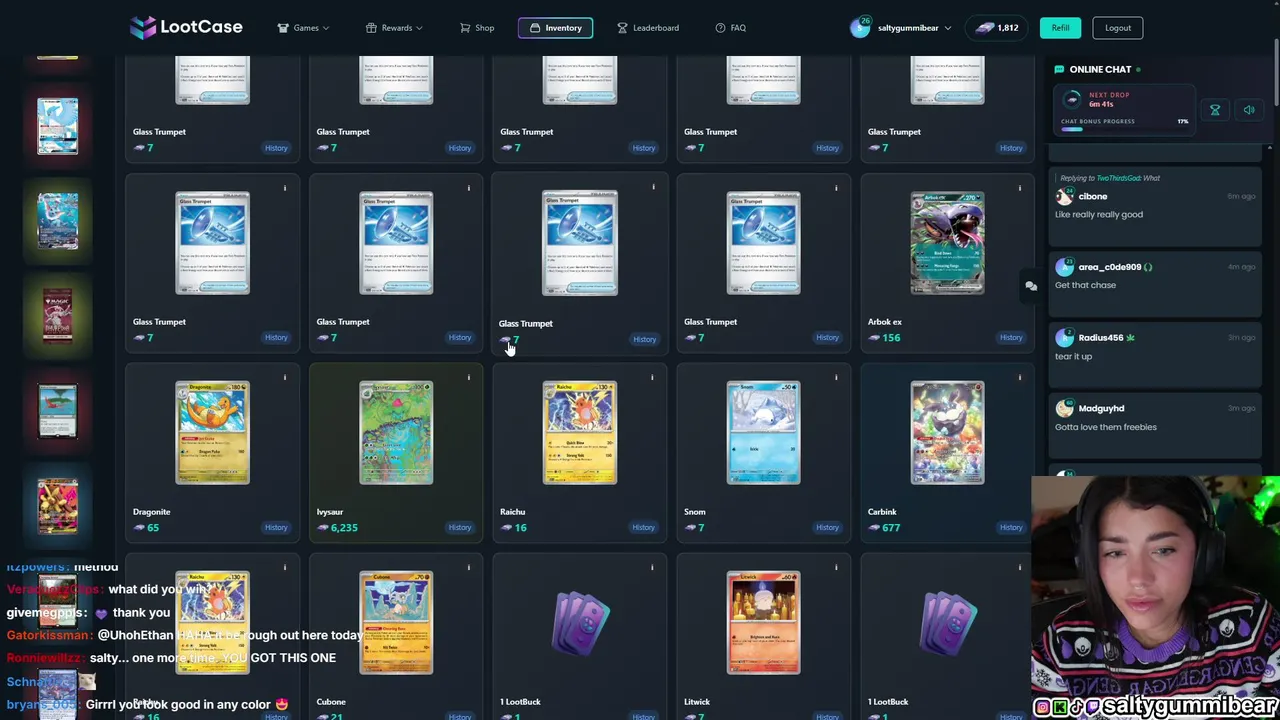Image resolution: width=1280 pixels, height=720 pixels.
Task: Click Radius456's chat avatar
Action: tap(1064, 338)
